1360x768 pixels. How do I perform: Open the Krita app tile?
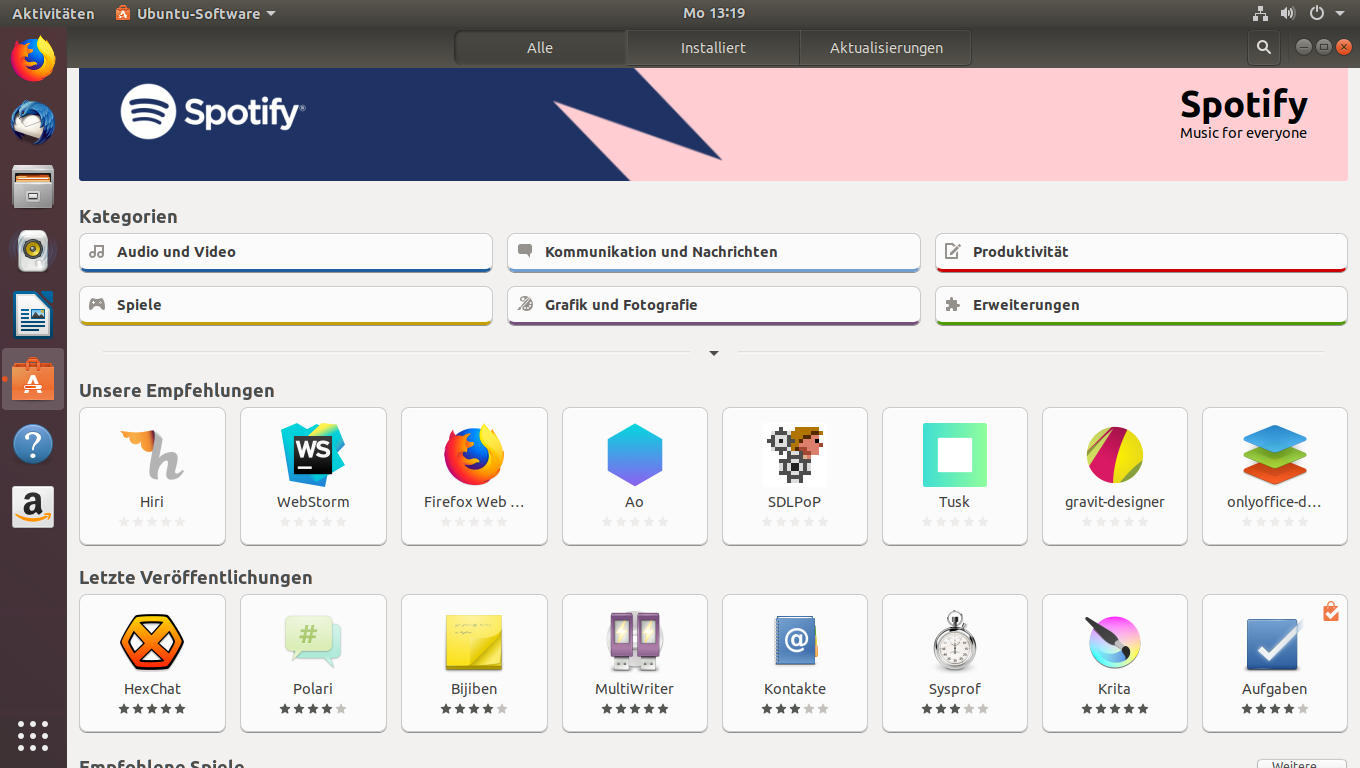click(1115, 663)
